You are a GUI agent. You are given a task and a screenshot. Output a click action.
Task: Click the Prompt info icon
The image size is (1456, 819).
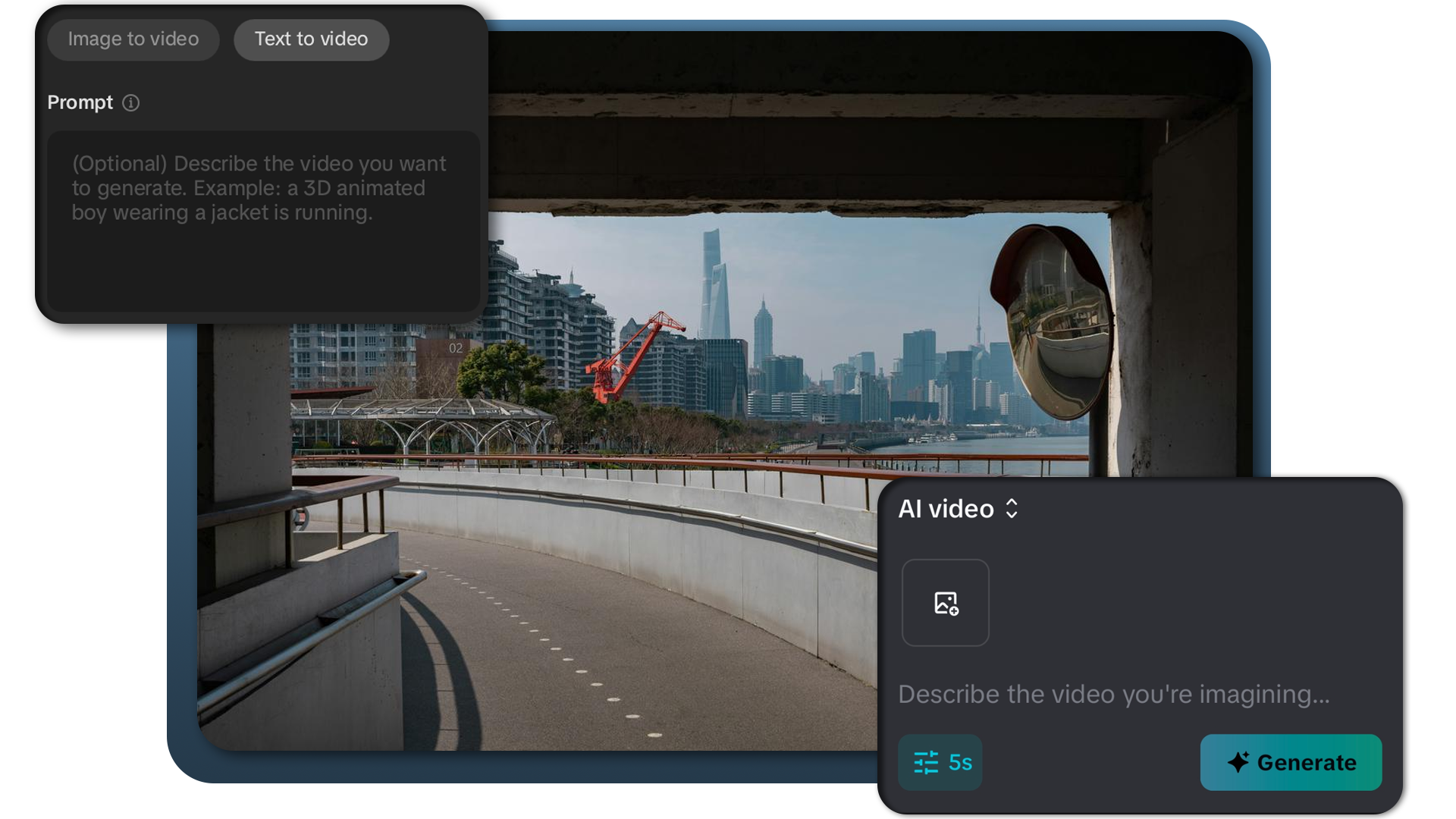131,103
